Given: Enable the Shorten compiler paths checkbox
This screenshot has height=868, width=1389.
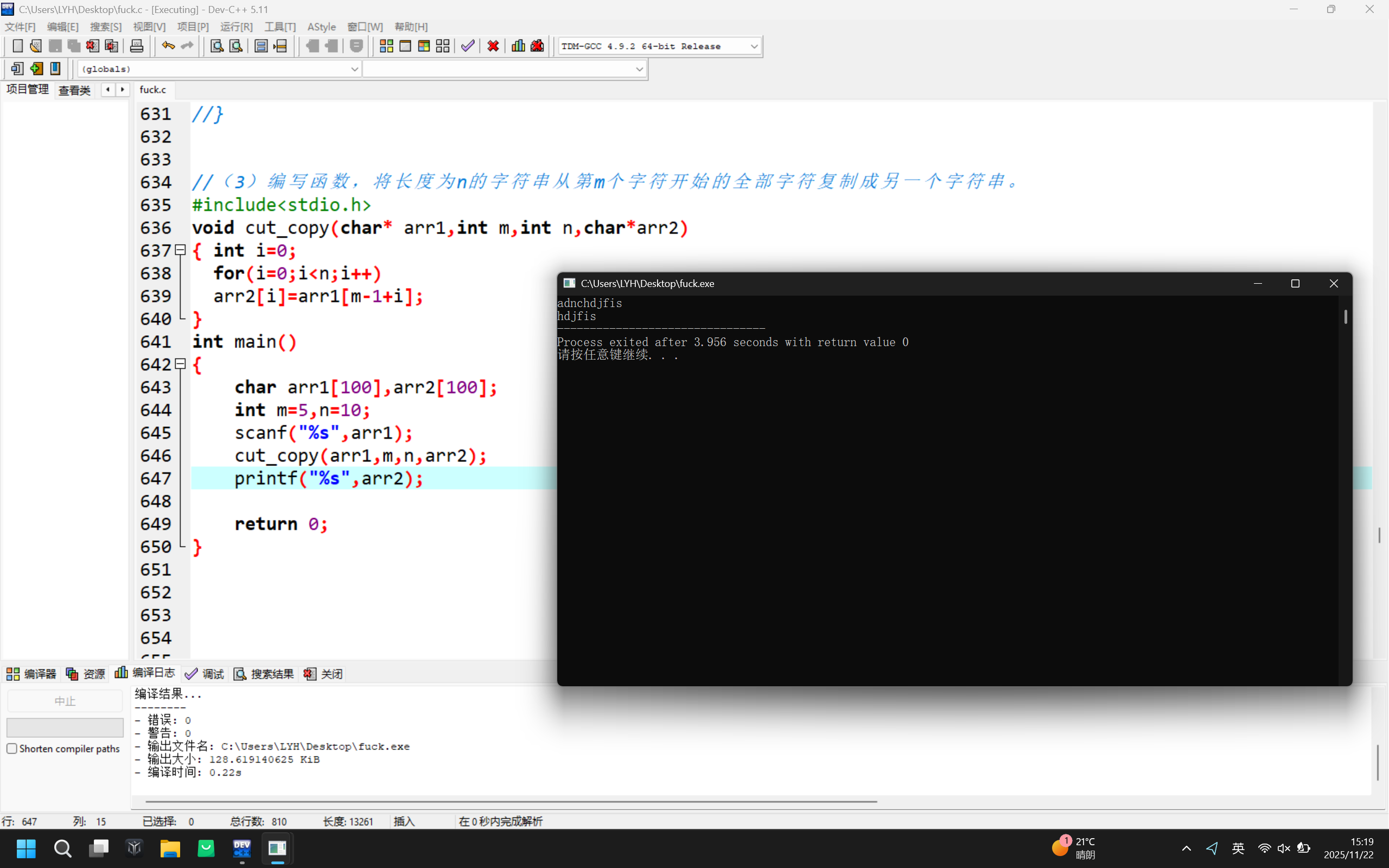Looking at the screenshot, I should tap(12, 749).
